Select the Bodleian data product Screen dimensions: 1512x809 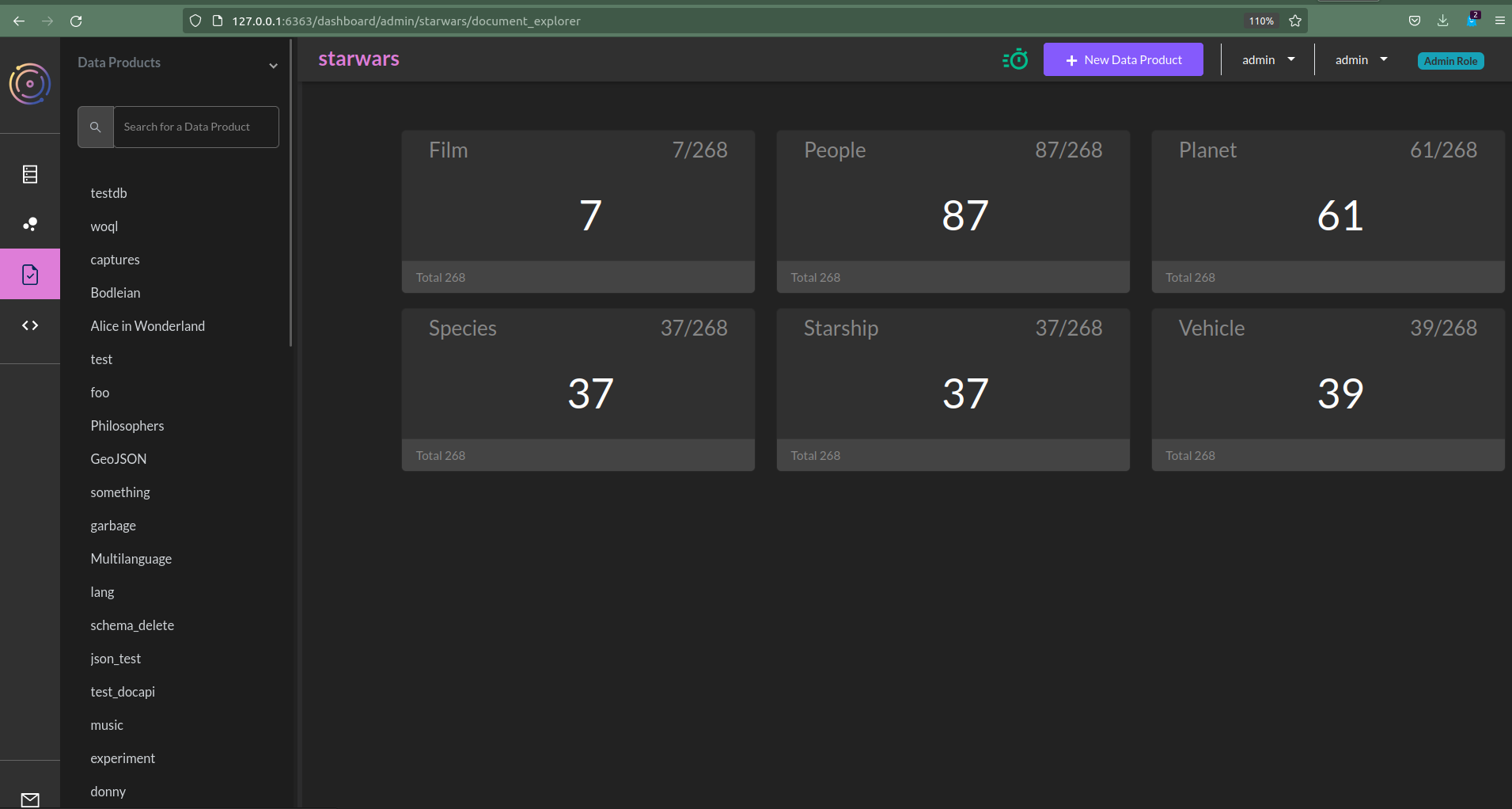coord(116,293)
